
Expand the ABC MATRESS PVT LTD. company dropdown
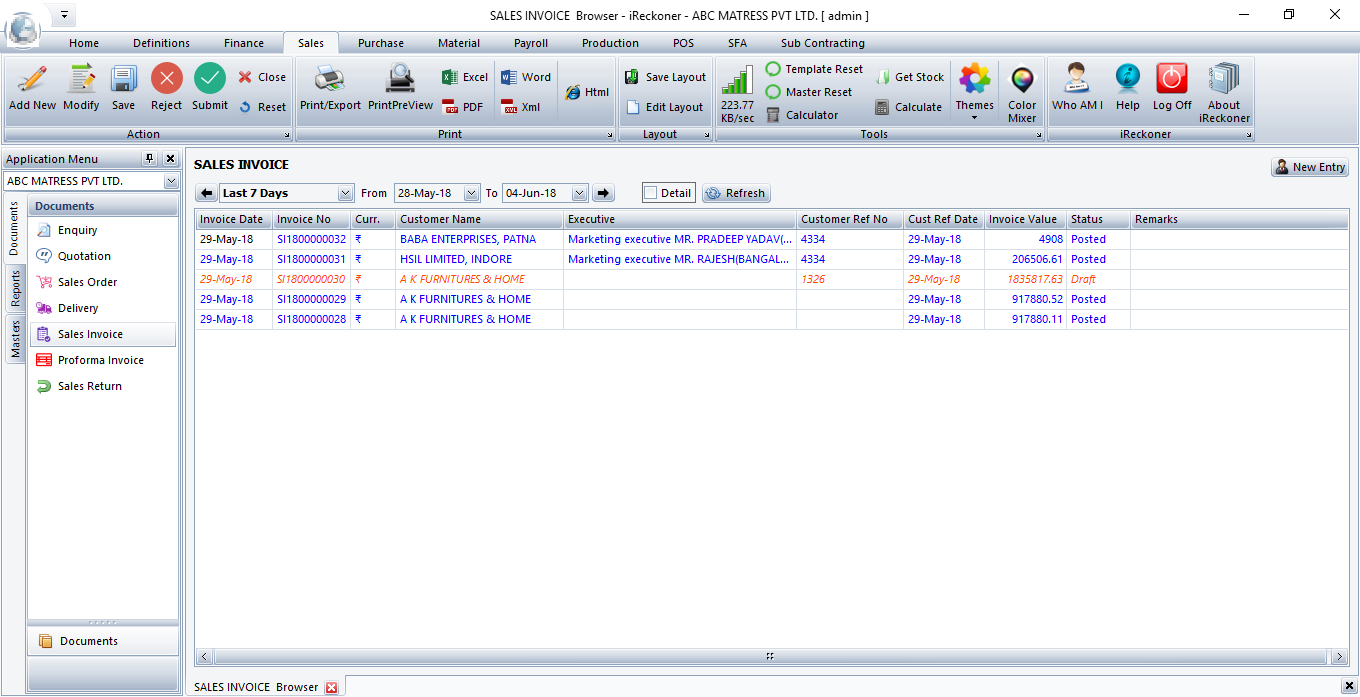click(171, 182)
